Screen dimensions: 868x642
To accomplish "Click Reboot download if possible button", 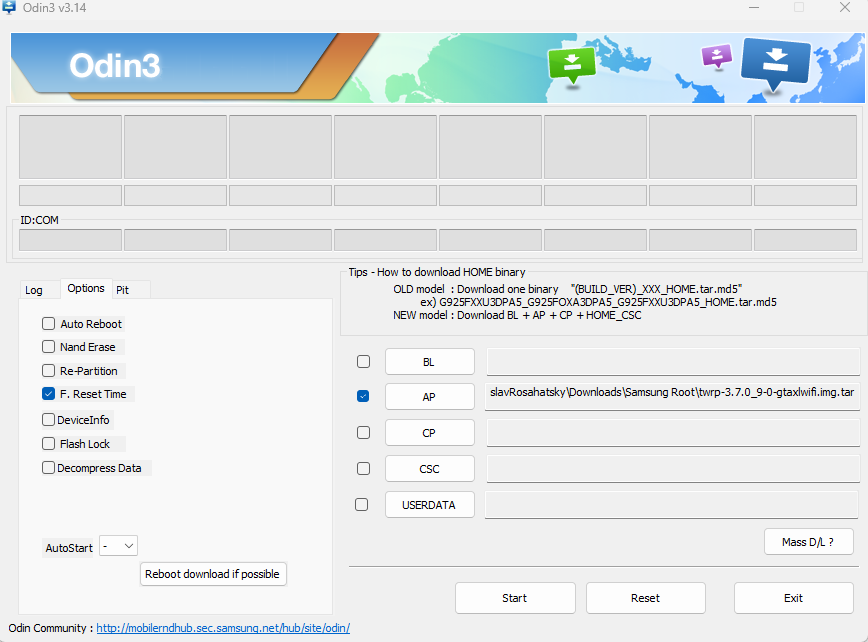I will coord(214,574).
